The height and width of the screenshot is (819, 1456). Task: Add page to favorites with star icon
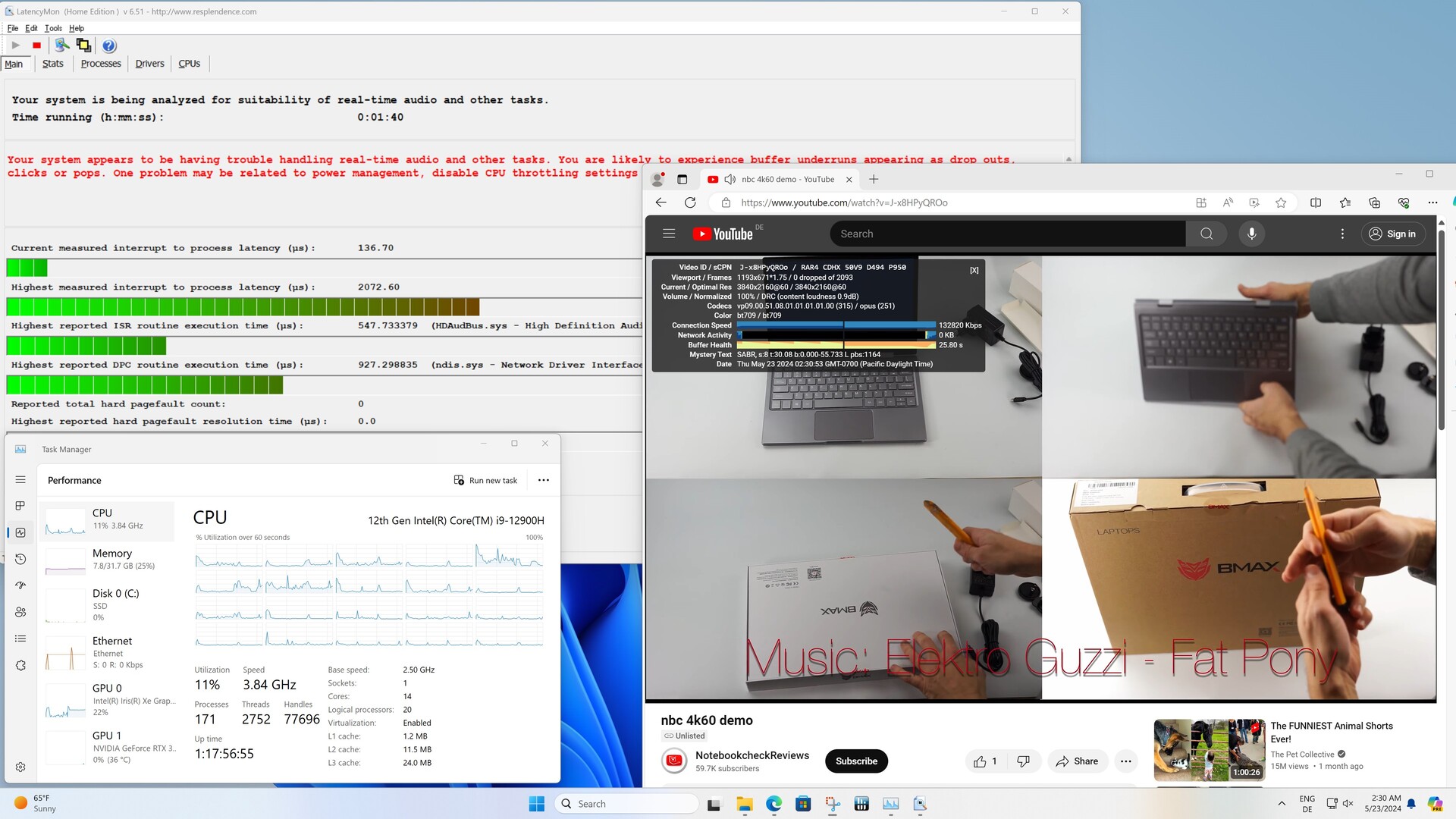coord(1281,202)
